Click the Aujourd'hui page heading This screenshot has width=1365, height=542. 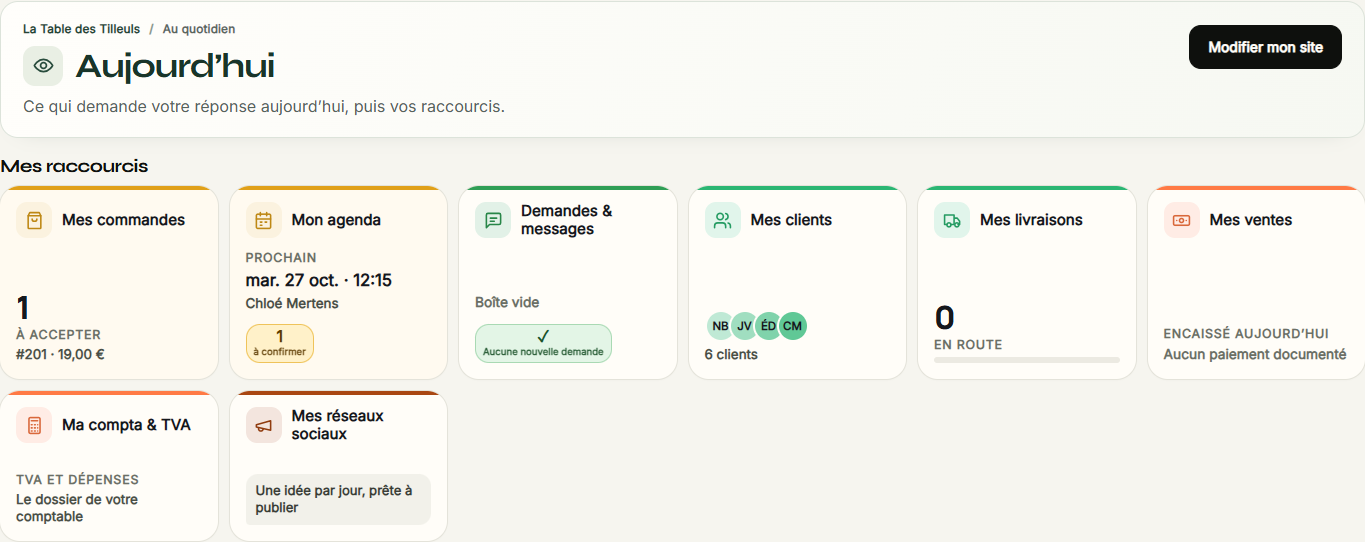tap(175, 66)
